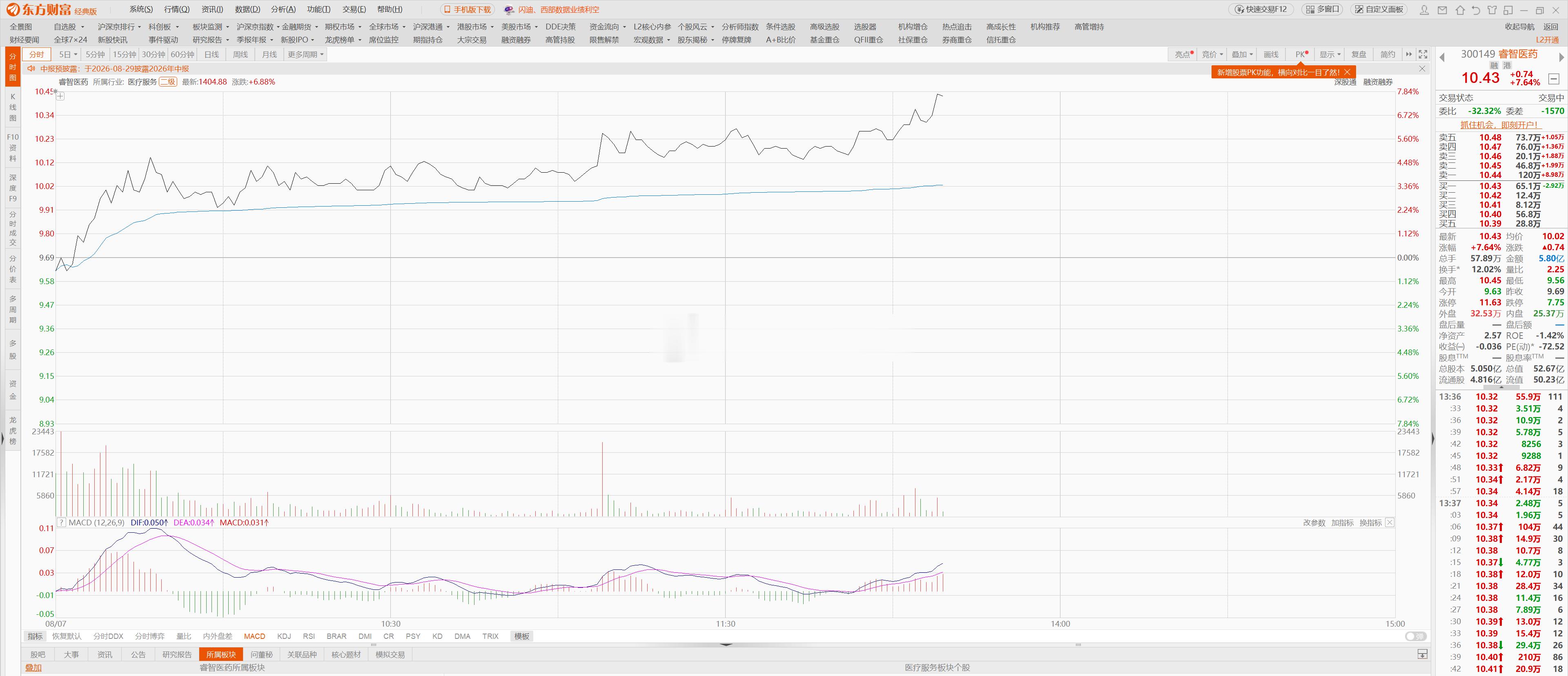
Task: Select the 内外盘差 indicator
Action: point(217,636)
